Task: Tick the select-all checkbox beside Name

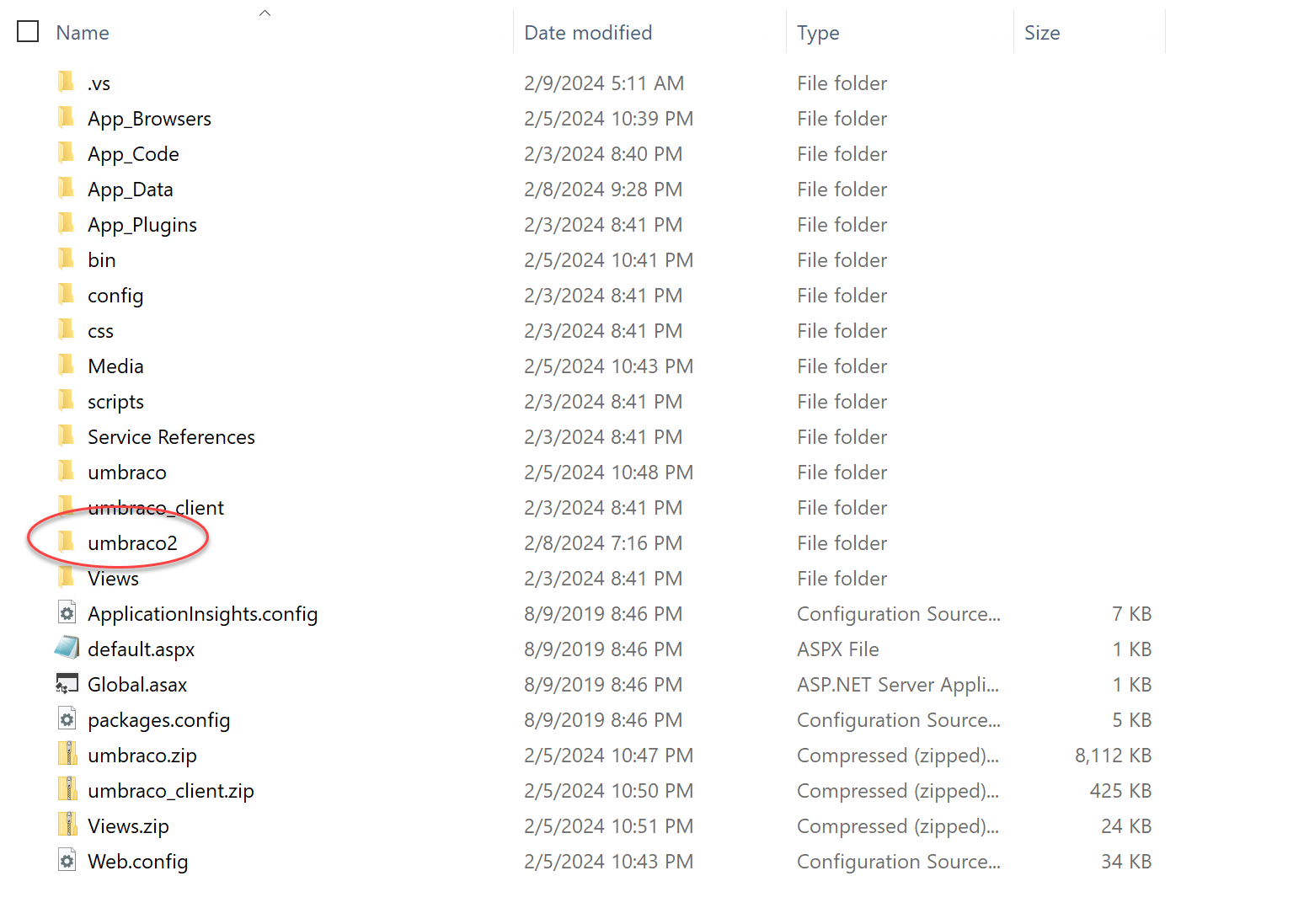Action: pos(28,32)
